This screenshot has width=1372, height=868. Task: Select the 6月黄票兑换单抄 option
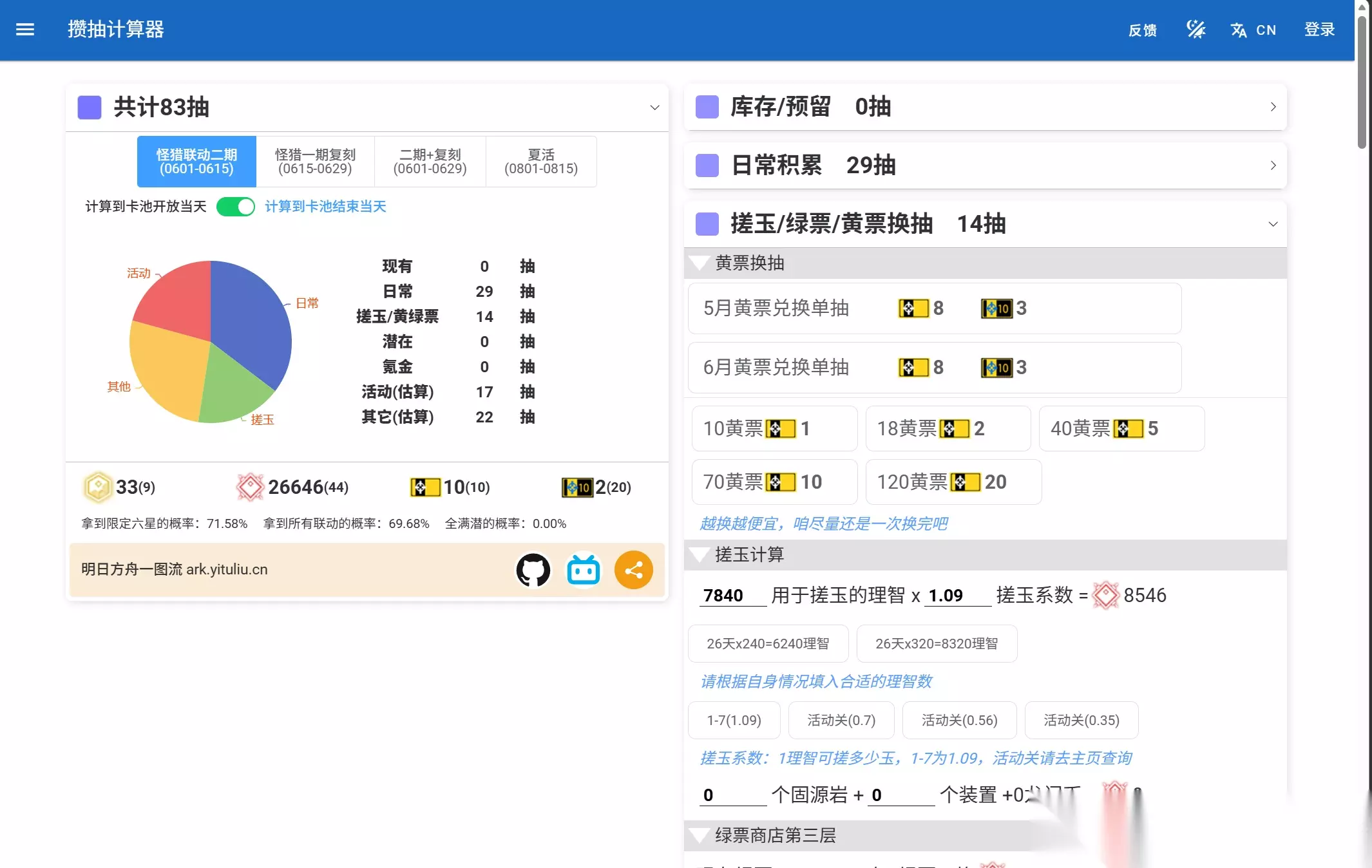(935, 368)
